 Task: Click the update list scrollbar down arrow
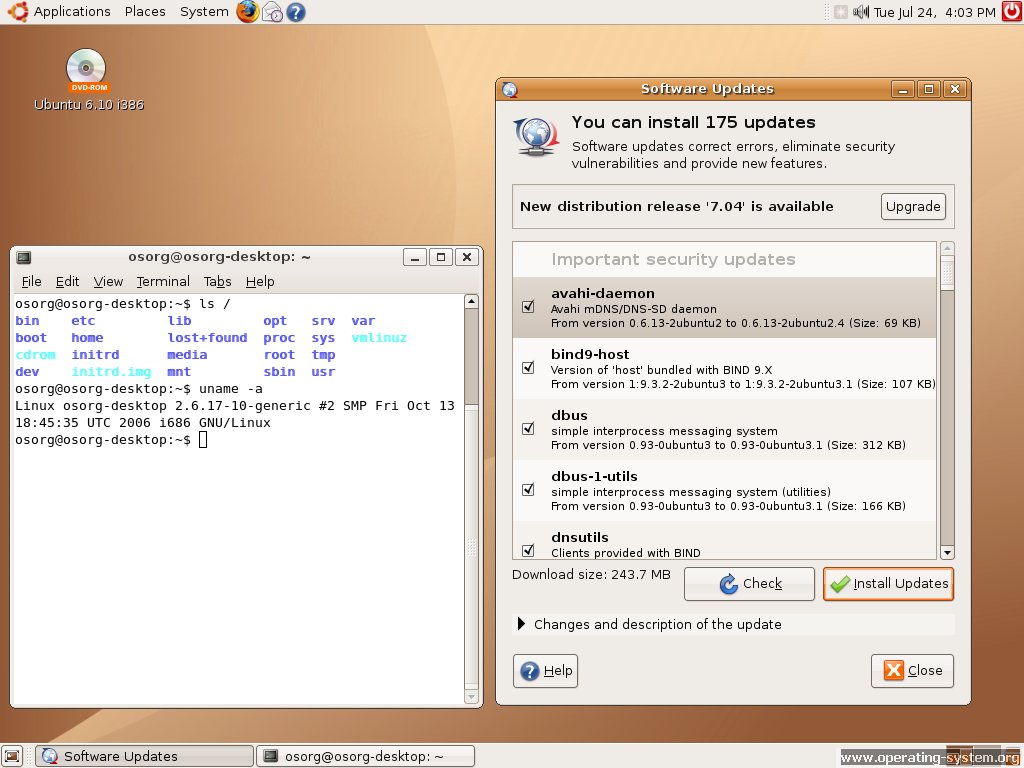coord(947,552)
